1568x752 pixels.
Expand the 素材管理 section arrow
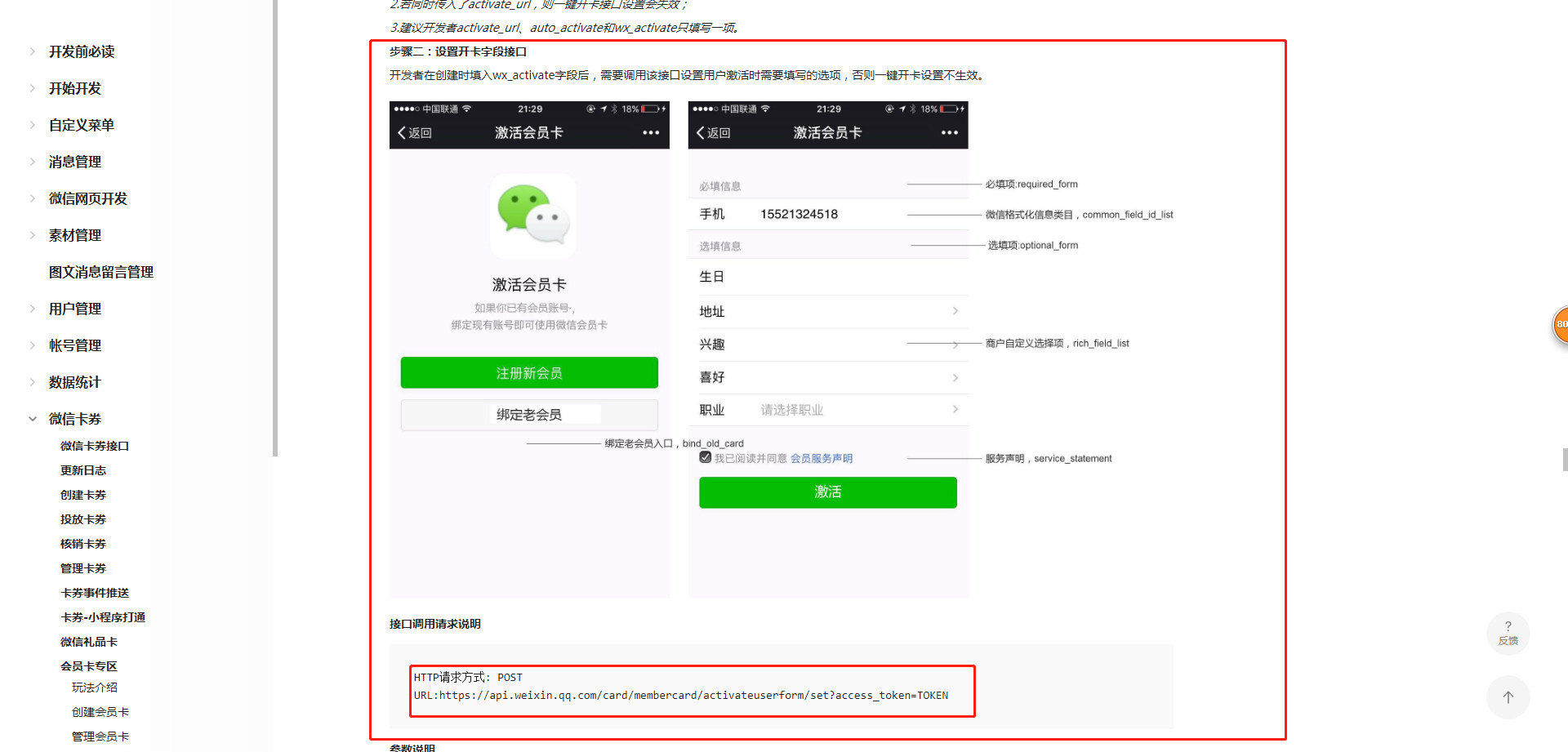pyautogui.click(x=33, y=235)
